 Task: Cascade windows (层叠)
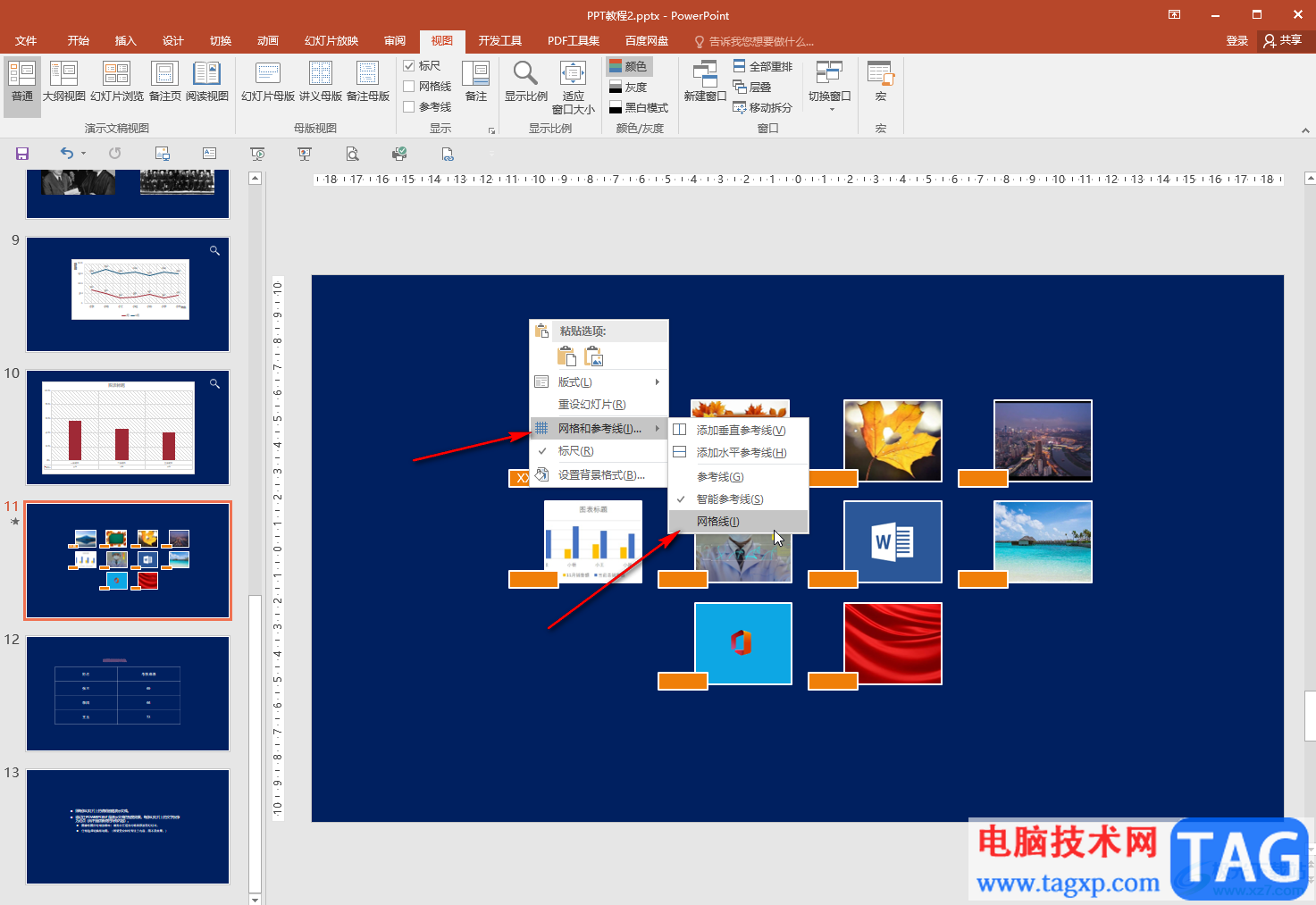coord(752,87)
